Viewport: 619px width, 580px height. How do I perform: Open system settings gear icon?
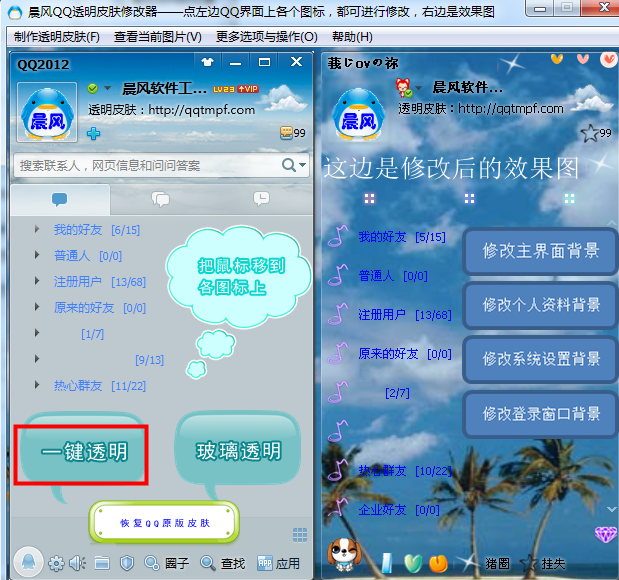point(56,563)
